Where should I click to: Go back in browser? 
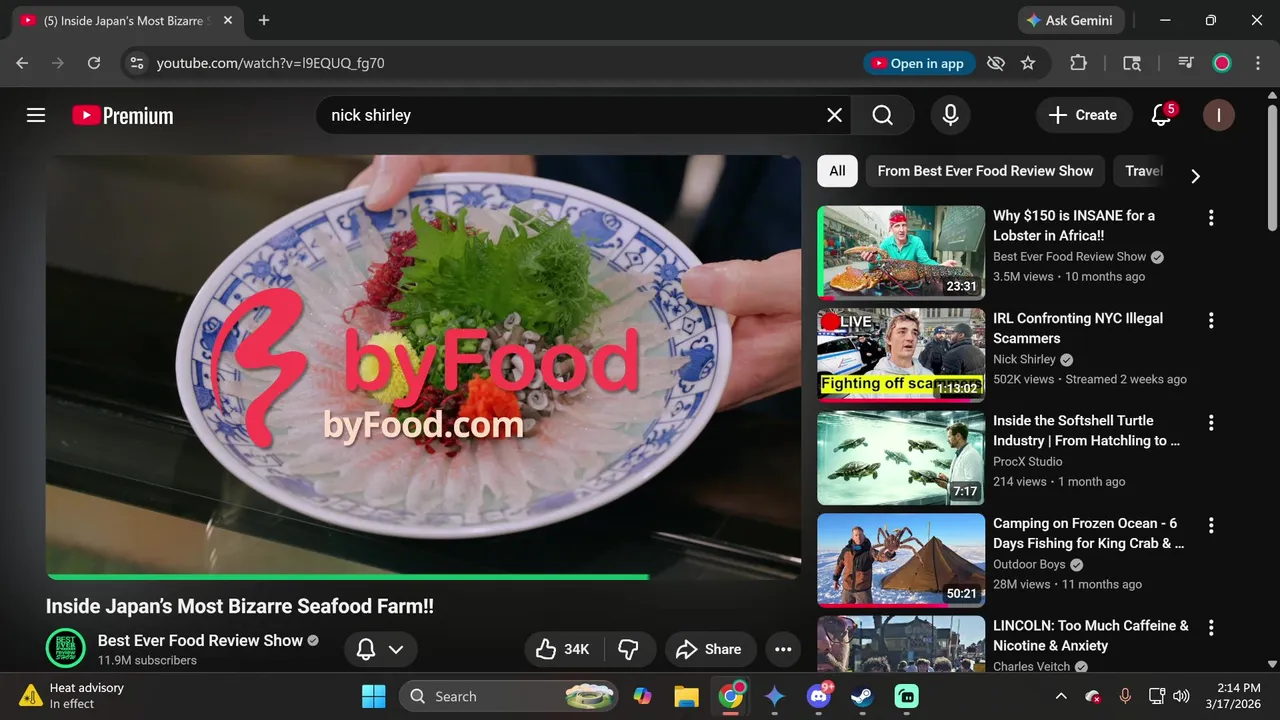pyautogui.click(x=22, y=63)
